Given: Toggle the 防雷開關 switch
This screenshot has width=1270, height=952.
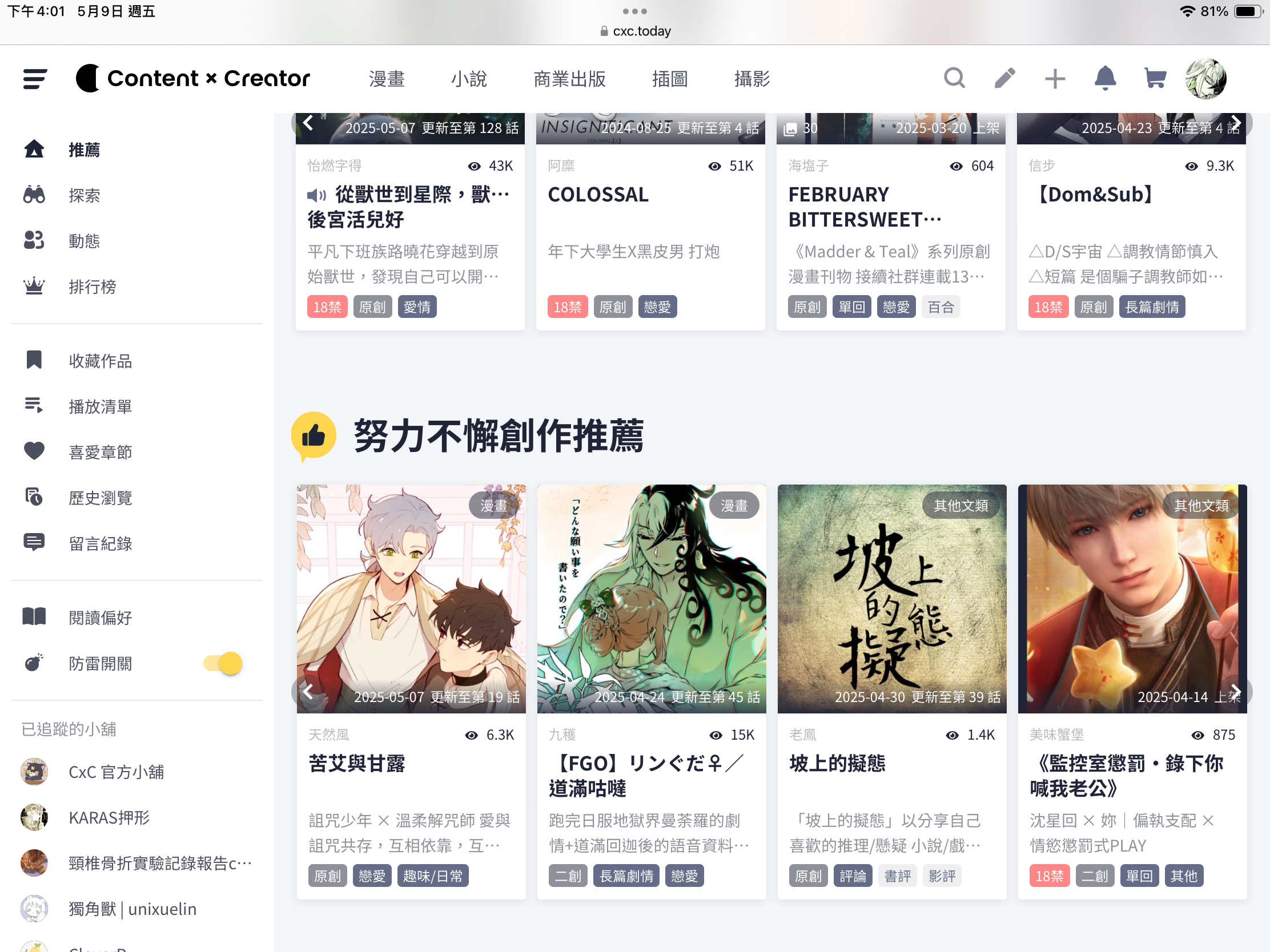Looking at the screenshot, I should coord(223,663).
